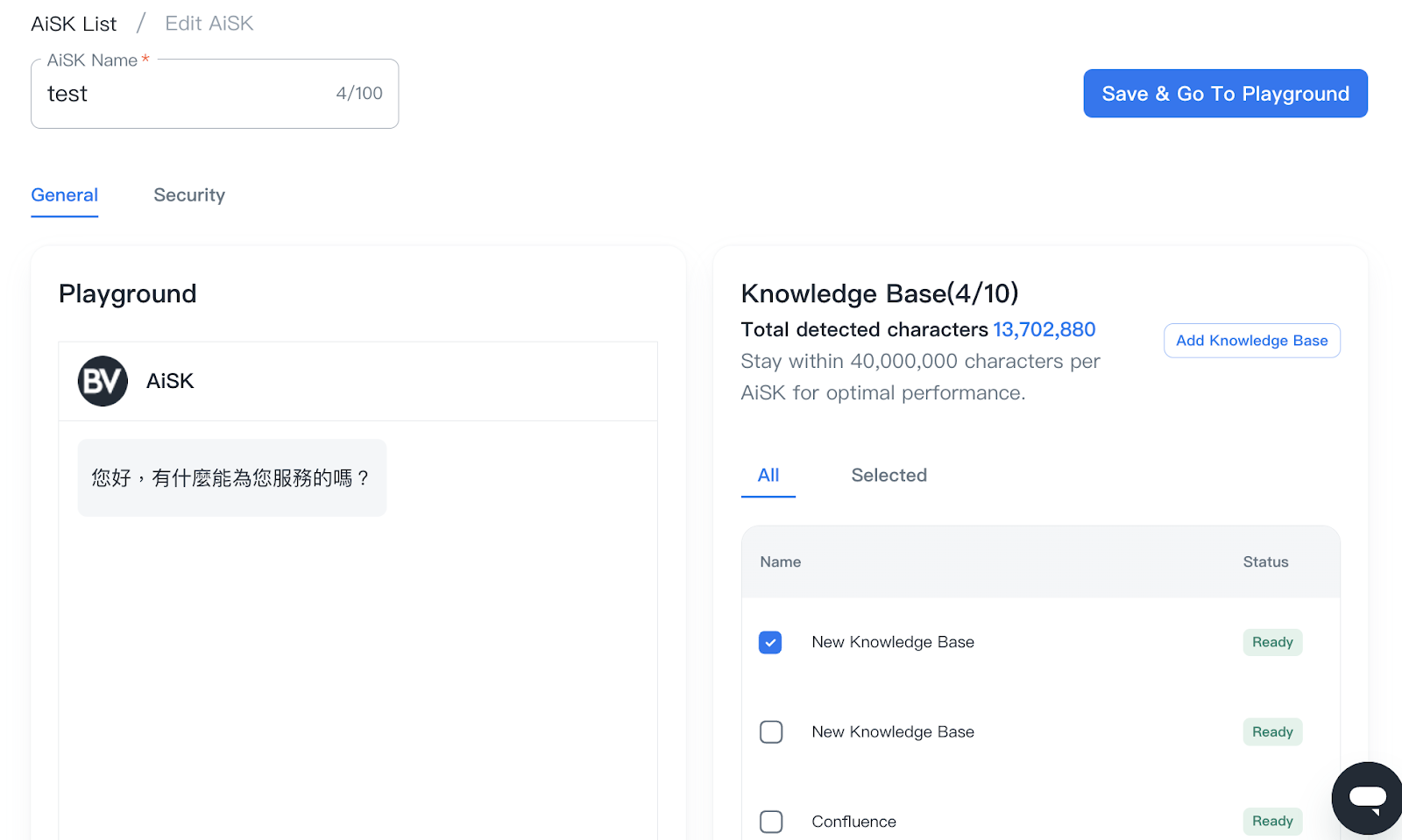
Task: Uncheck the checked New Knowledge Base checkbox
Action: coord(770,642)
